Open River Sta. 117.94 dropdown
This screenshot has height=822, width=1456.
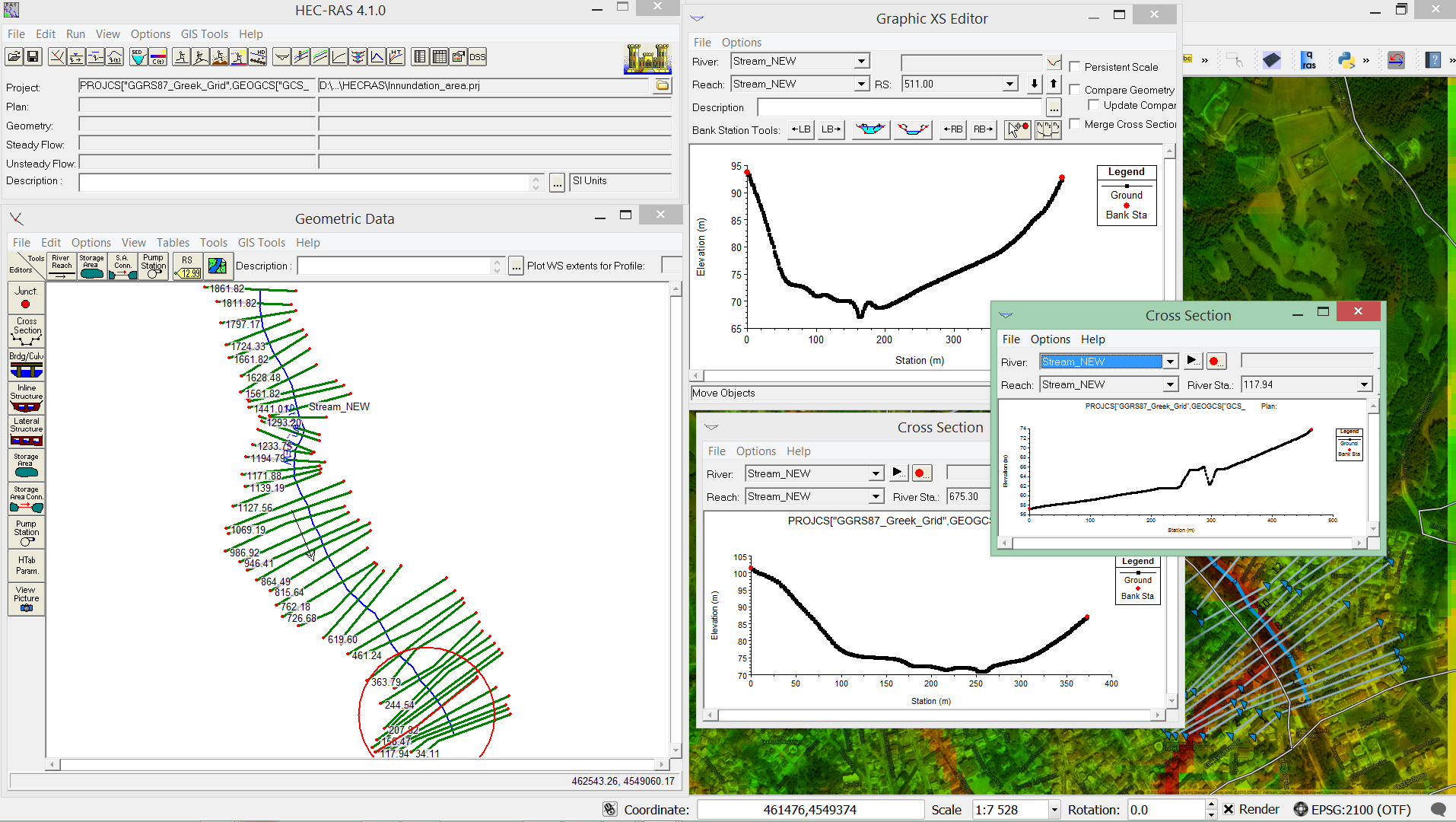pyautogui.click(x=1364, y=384)
